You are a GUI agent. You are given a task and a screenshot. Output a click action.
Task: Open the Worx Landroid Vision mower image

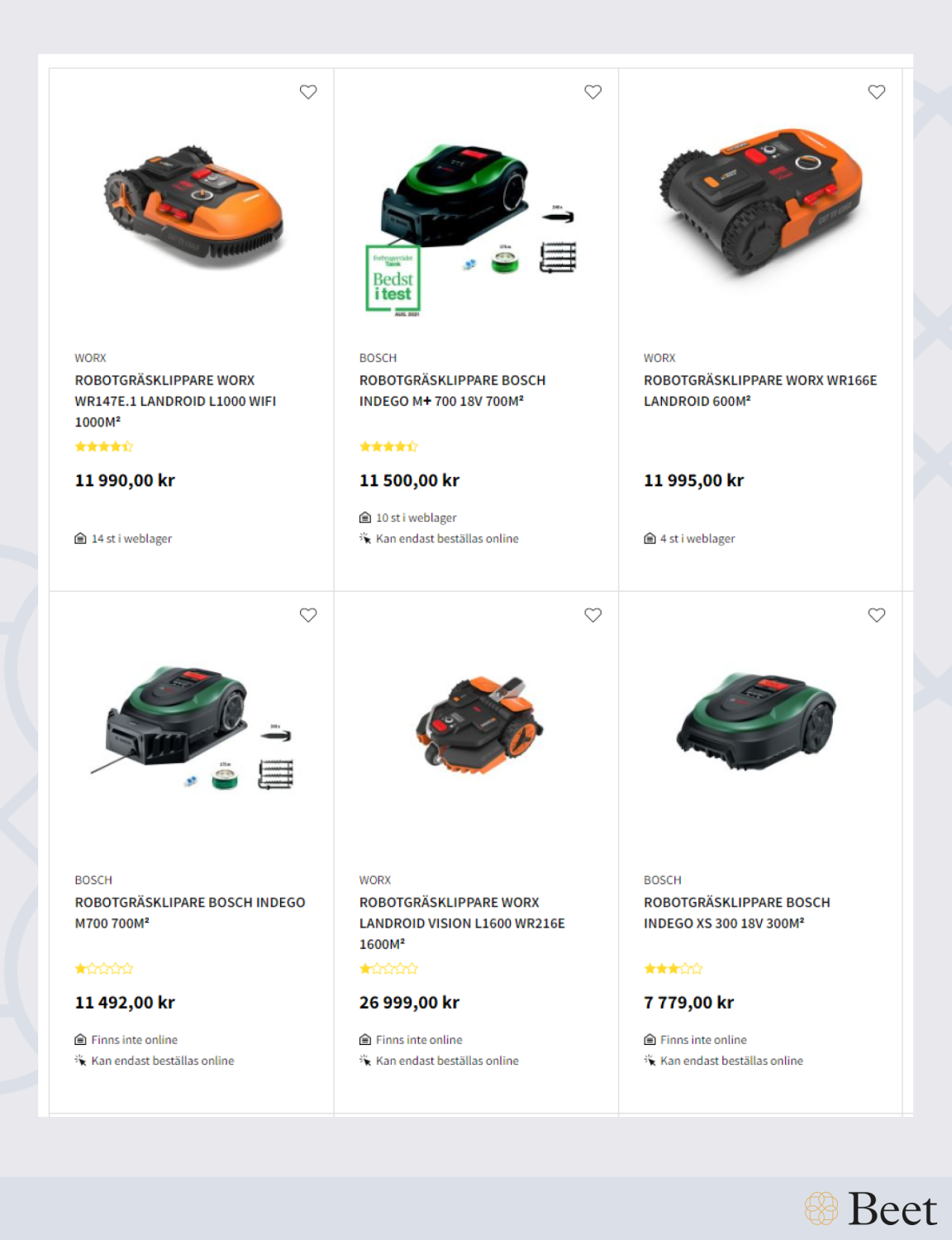[x=479, y=724]
